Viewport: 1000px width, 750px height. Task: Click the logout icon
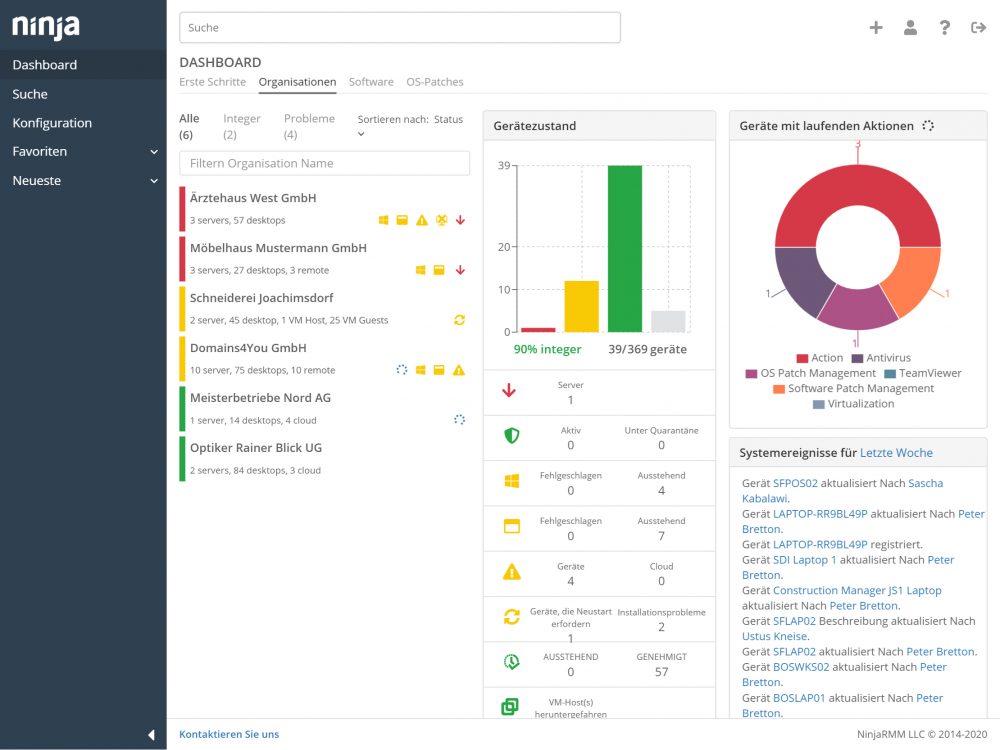coord(978,27)
